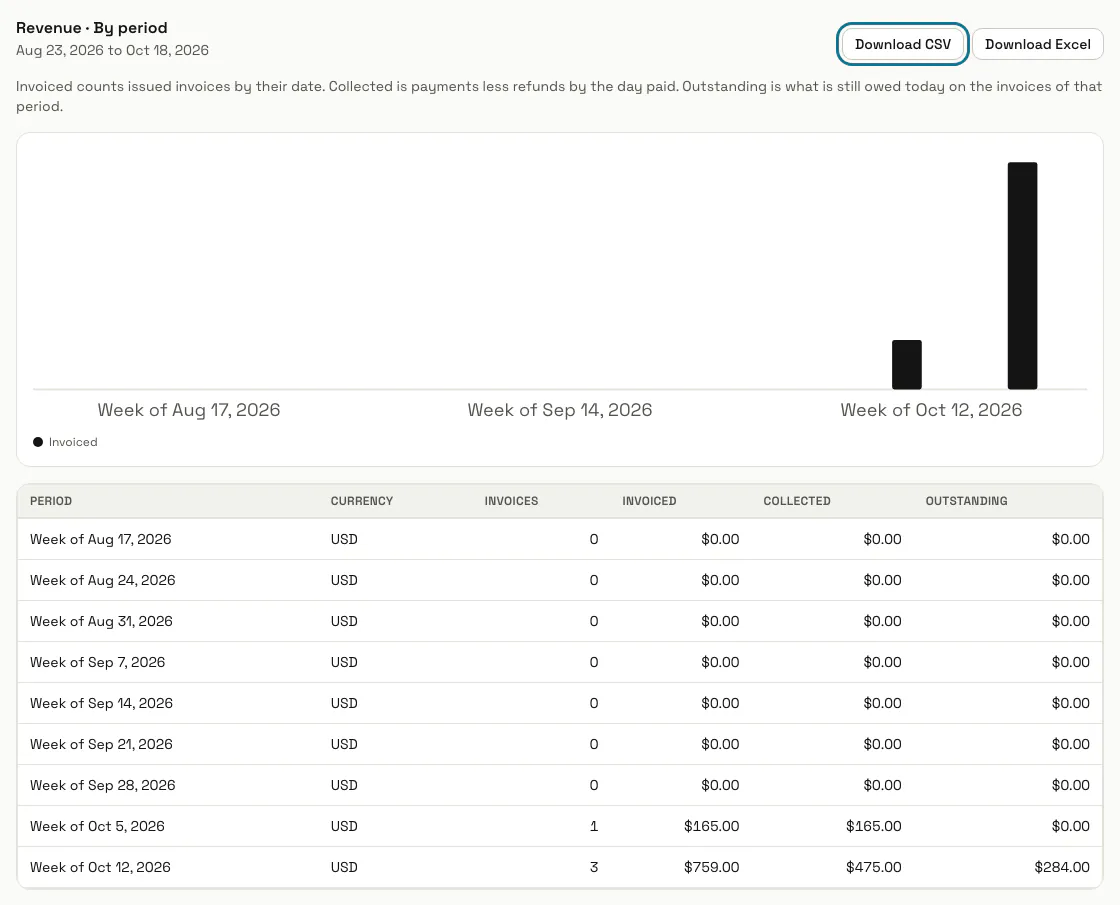The image size is (1120, 905).
Task: Click the 'Week of Aug 17, 2026' chart axis label
Action: pyautogui.click(x=189, y=410)
